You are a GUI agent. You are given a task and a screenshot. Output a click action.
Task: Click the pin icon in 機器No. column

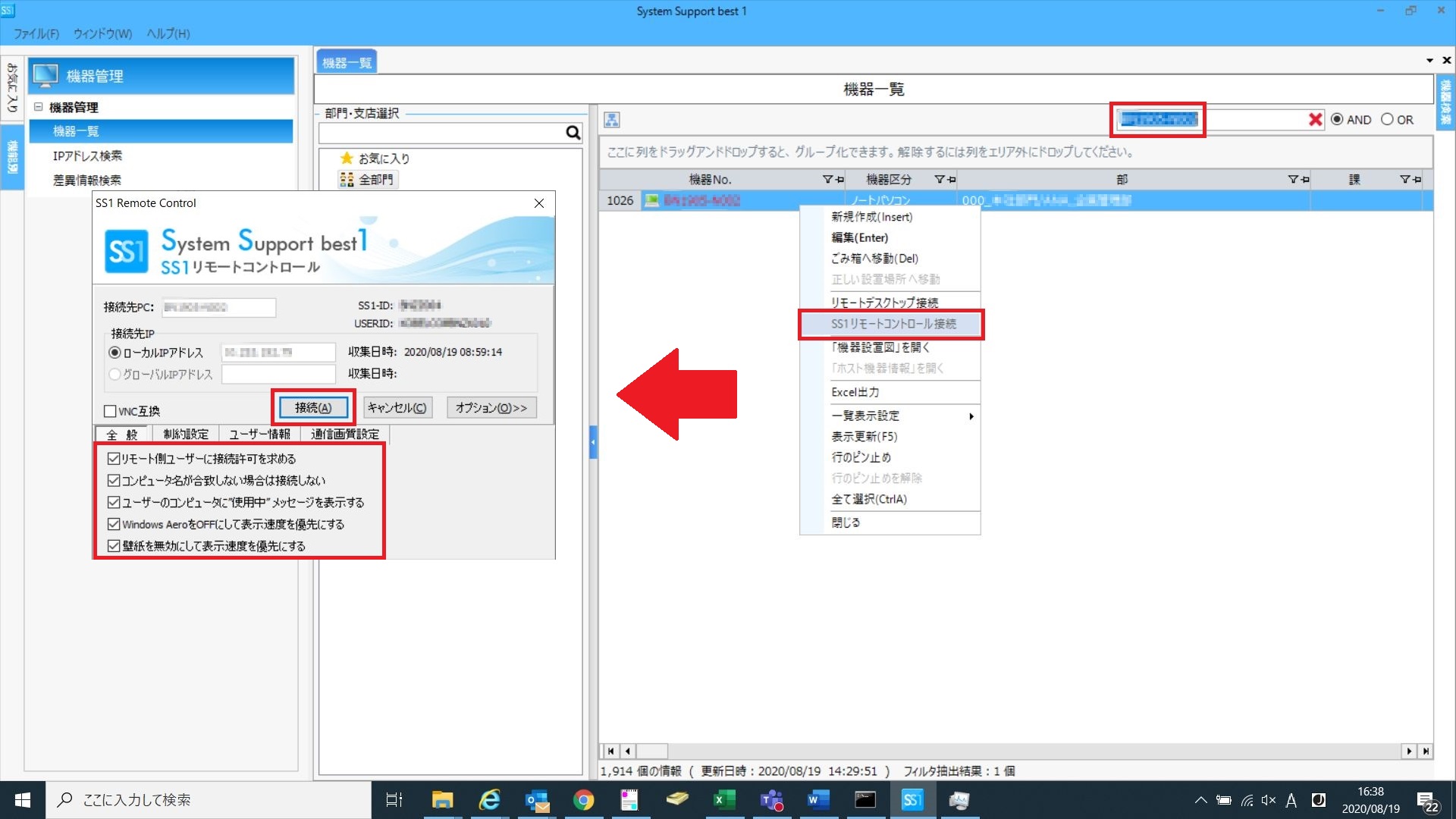click(839, 180)
